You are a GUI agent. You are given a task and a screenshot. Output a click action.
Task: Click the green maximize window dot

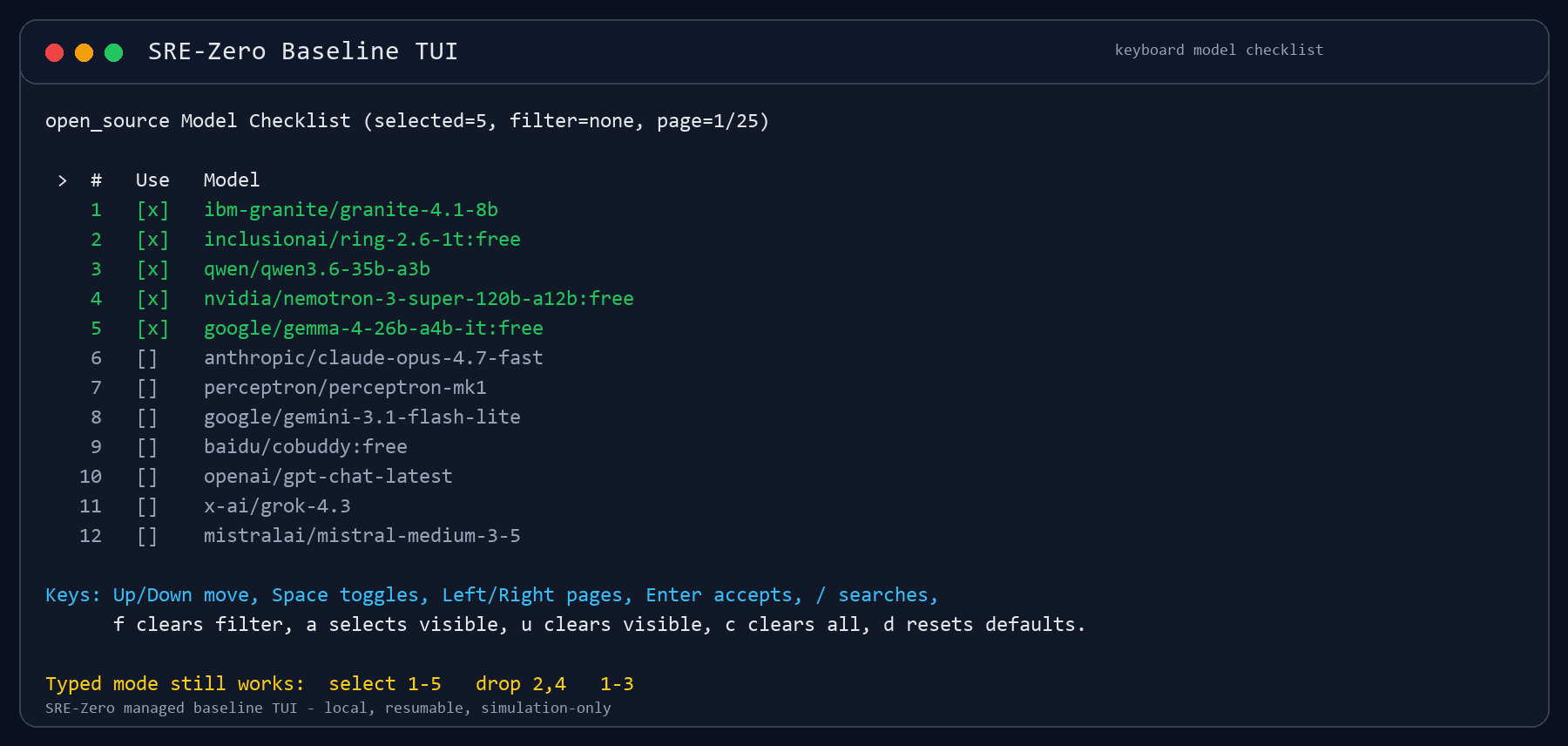tap(114, 52)
